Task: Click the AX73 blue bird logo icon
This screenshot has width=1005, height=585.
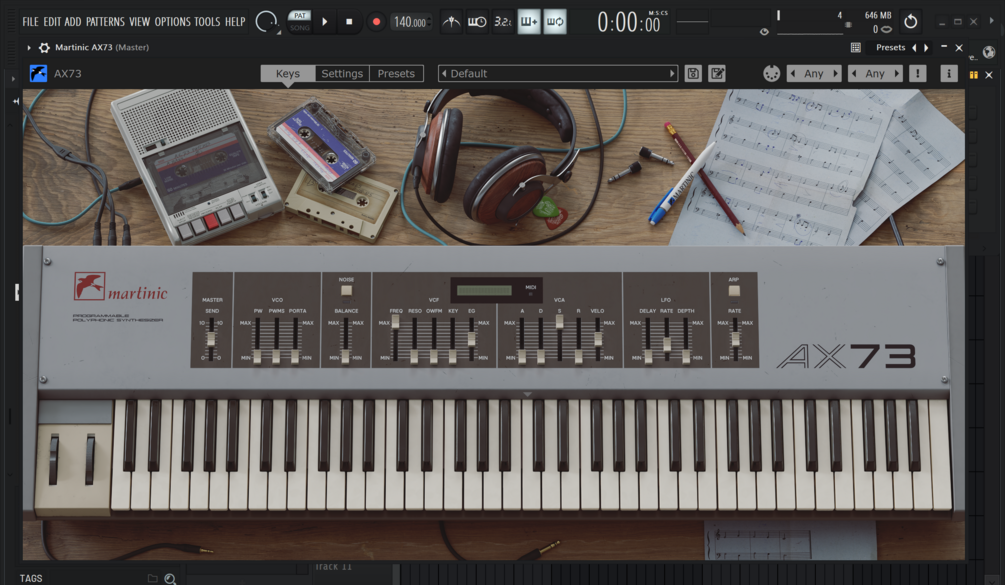Action: 38,73
